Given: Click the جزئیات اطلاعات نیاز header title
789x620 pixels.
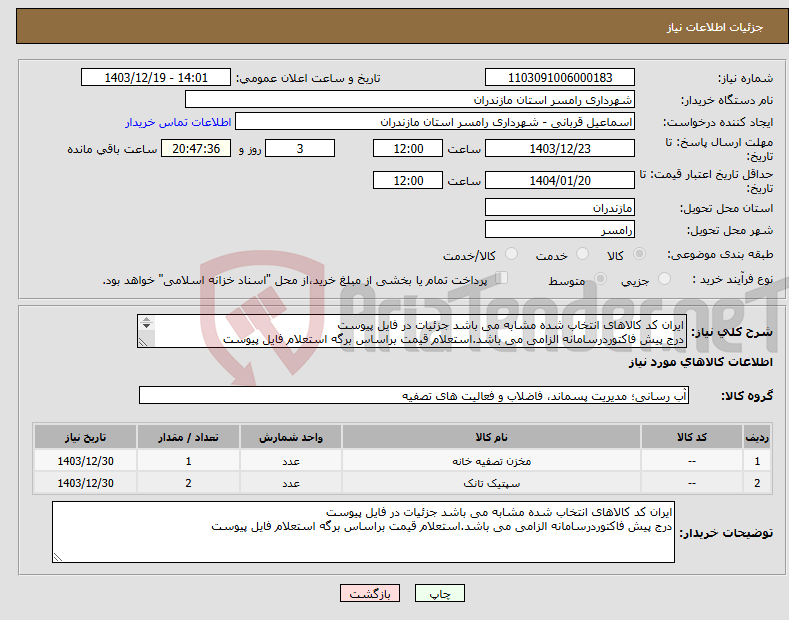Looking at the screenshot, I should [715, 27].
